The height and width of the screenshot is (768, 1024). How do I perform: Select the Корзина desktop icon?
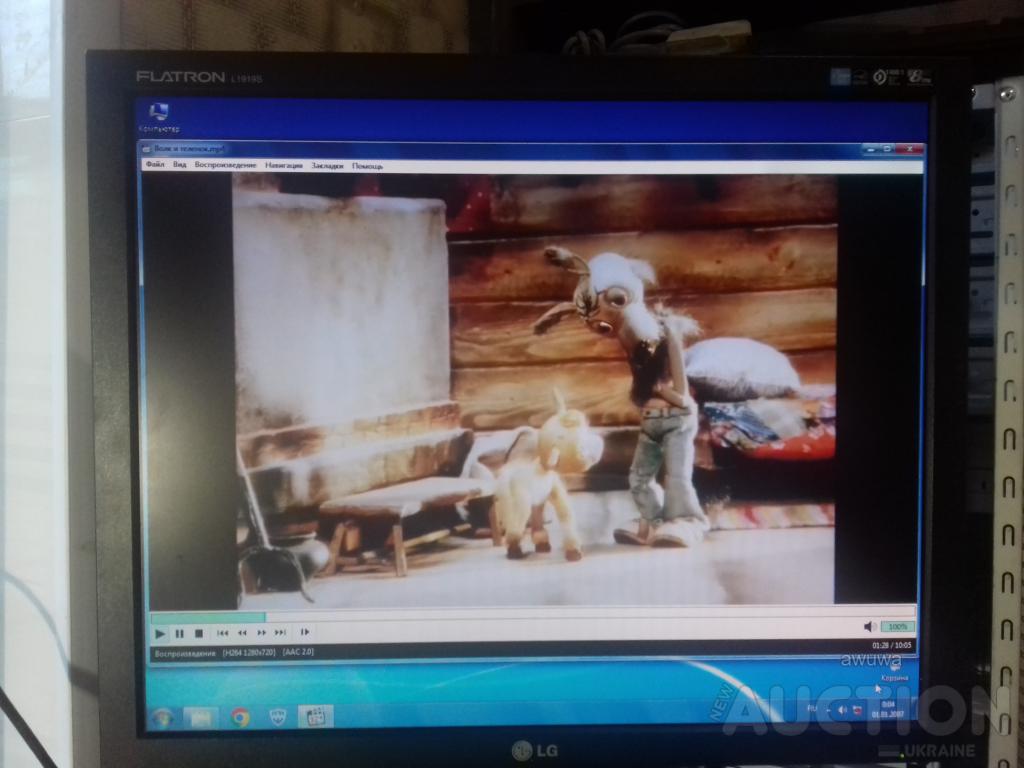[x=894, y=671]
